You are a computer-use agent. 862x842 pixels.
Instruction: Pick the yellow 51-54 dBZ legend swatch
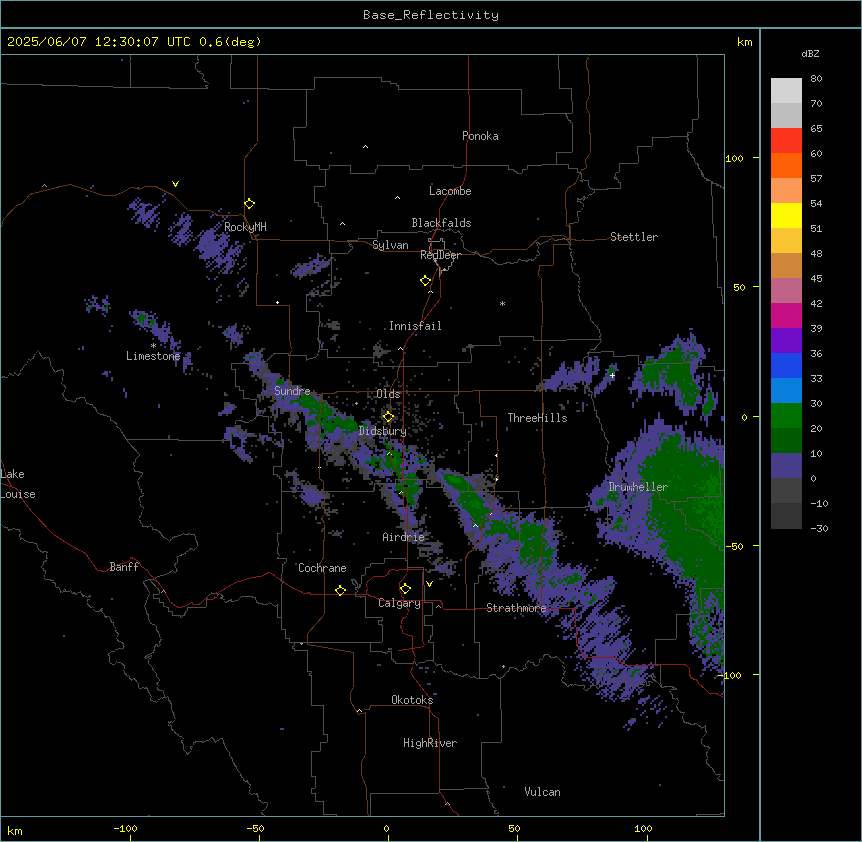click(786, 215)
